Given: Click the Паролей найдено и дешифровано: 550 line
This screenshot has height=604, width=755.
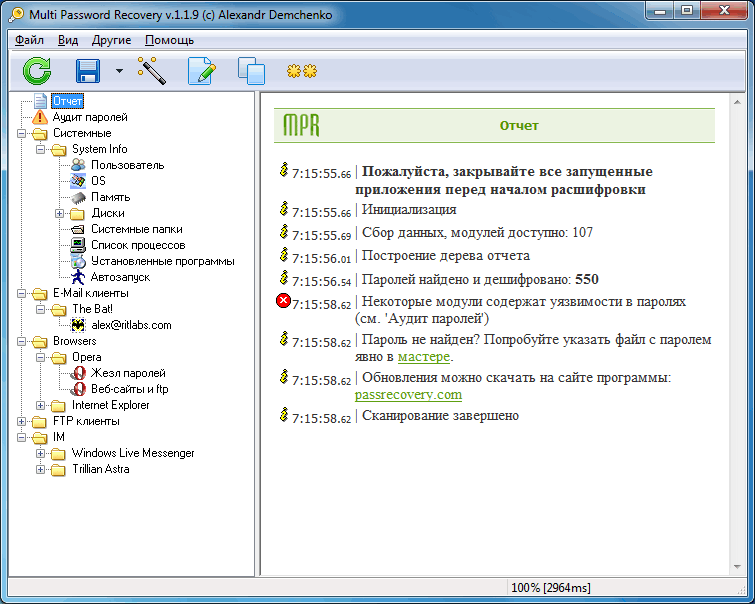Looking at the screenshot, I should tap(480, 279).
